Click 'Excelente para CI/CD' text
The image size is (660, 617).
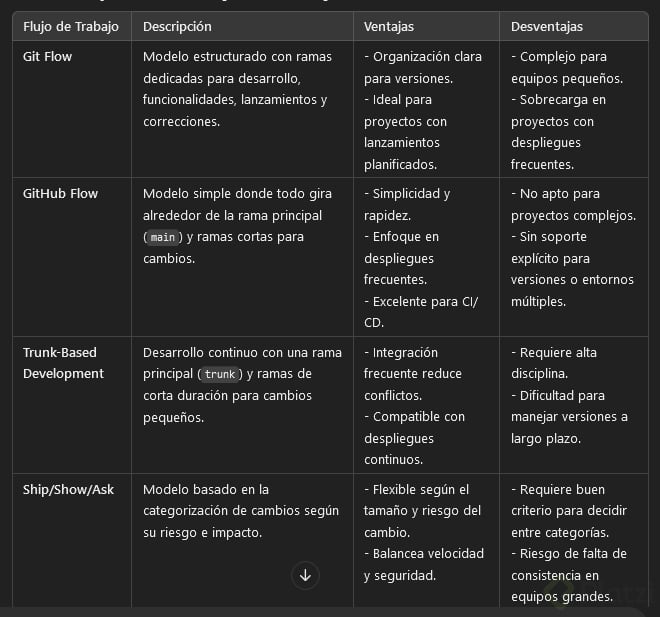[418, 311]
